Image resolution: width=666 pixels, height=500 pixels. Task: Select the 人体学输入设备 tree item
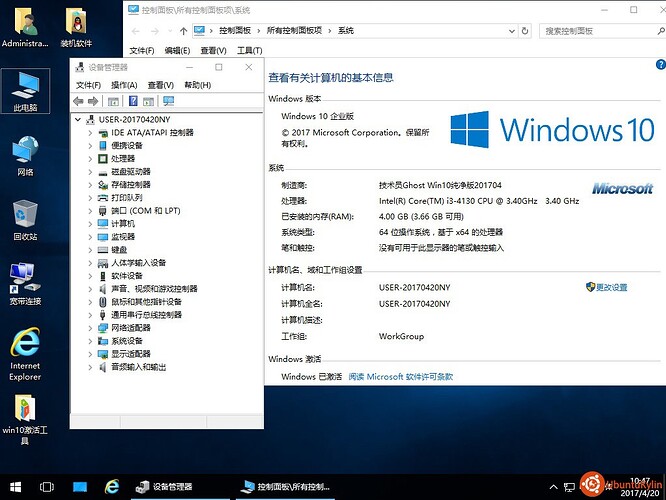pos(138,263)
